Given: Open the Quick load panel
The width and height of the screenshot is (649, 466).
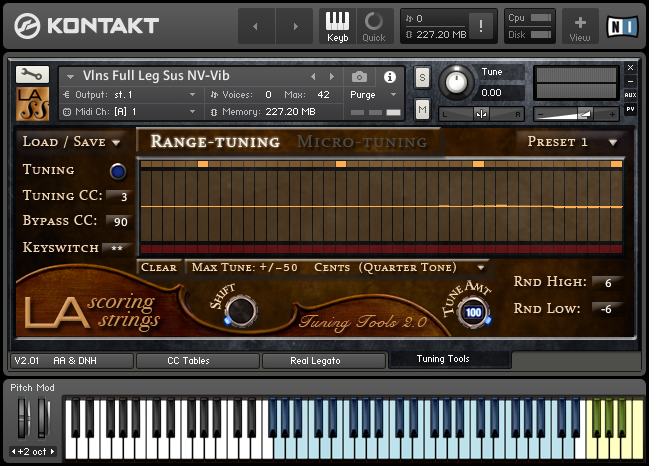Looking at the screenshot, I should point(374,26).
